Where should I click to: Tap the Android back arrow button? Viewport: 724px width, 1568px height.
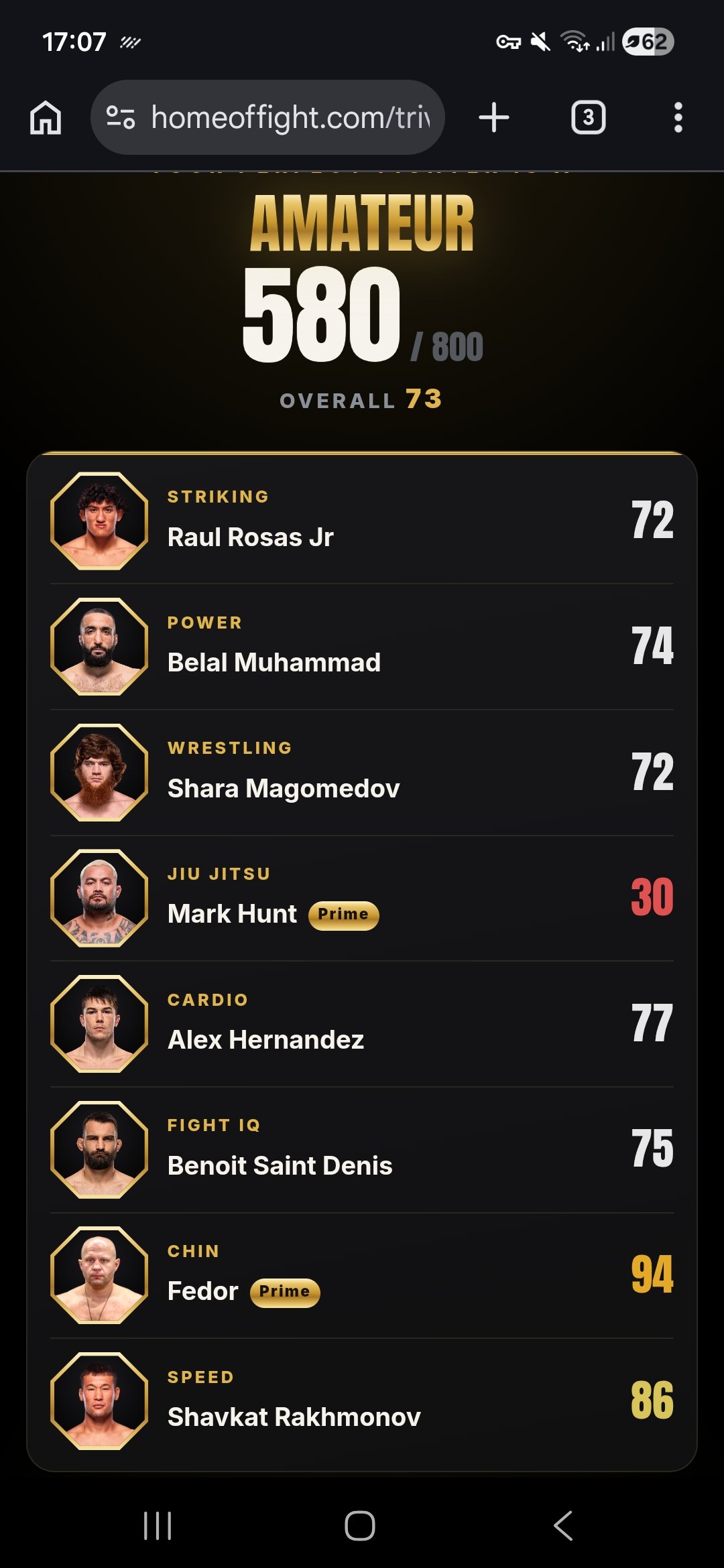(563, 1526)
